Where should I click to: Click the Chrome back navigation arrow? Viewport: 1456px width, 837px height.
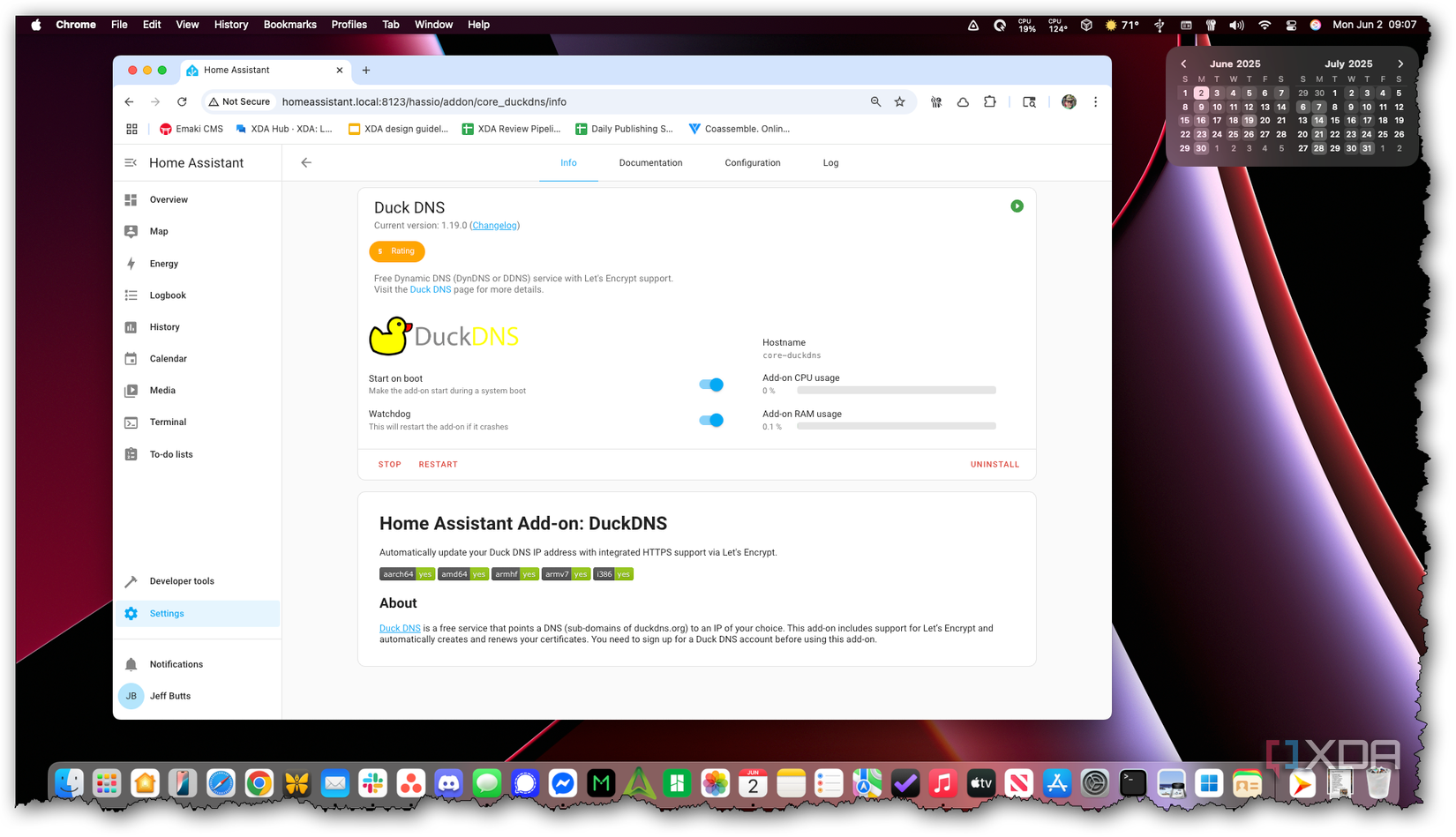(x=129, y=102)
